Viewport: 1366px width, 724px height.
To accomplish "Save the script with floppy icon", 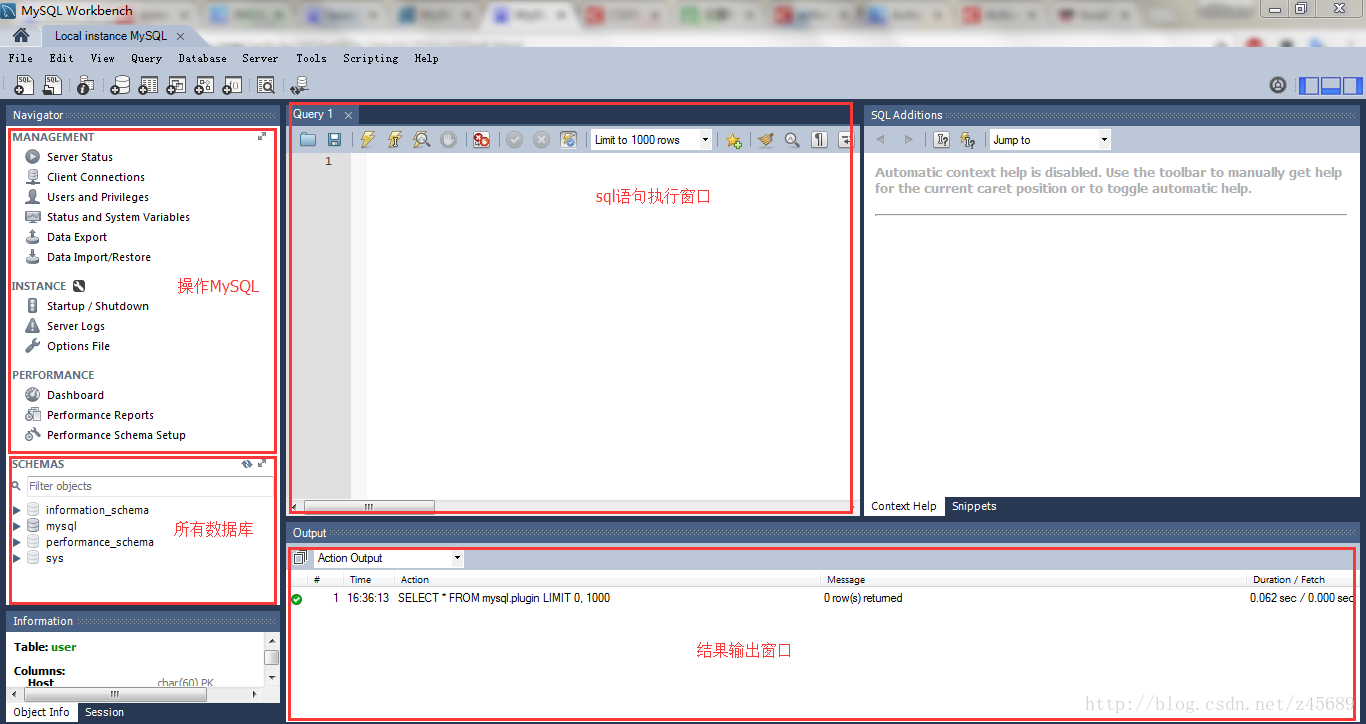I will [x=334, y=140].
